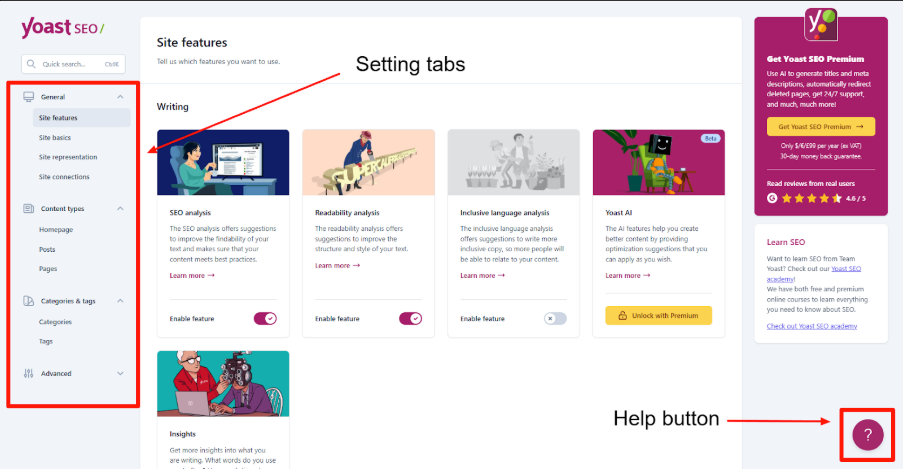This screenshot has width=903, height=469.
Task: Click Learn more under Yoast AI
Action: point(628,275)
